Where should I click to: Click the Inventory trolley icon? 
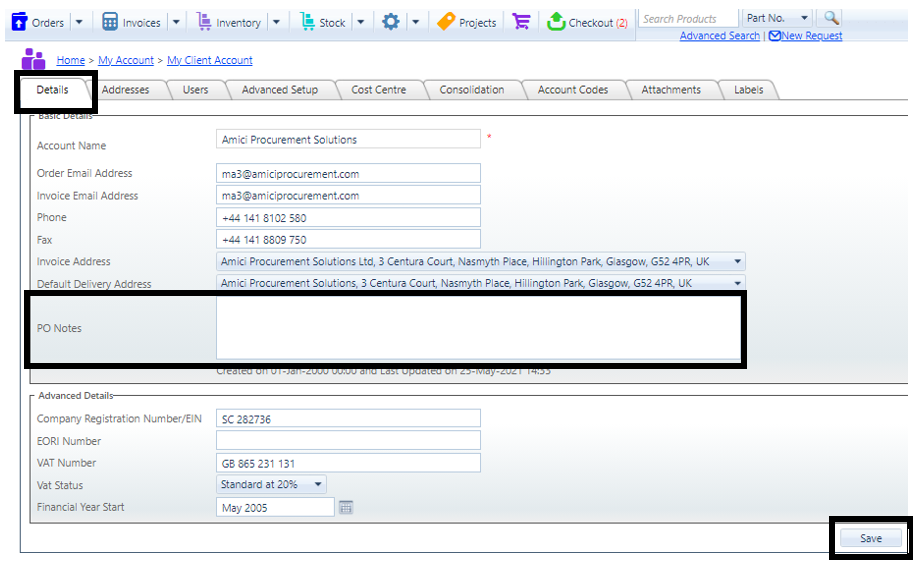coord(204,22)
